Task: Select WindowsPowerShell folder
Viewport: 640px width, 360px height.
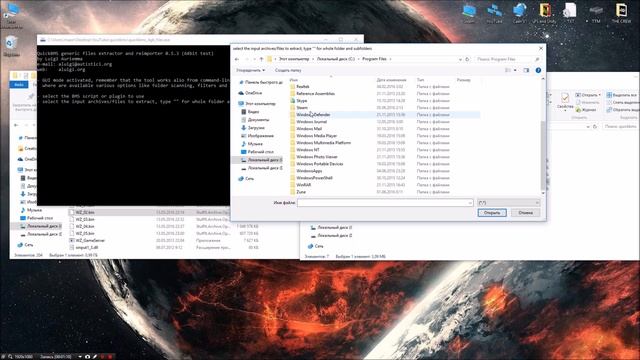Action: point(314,178)
